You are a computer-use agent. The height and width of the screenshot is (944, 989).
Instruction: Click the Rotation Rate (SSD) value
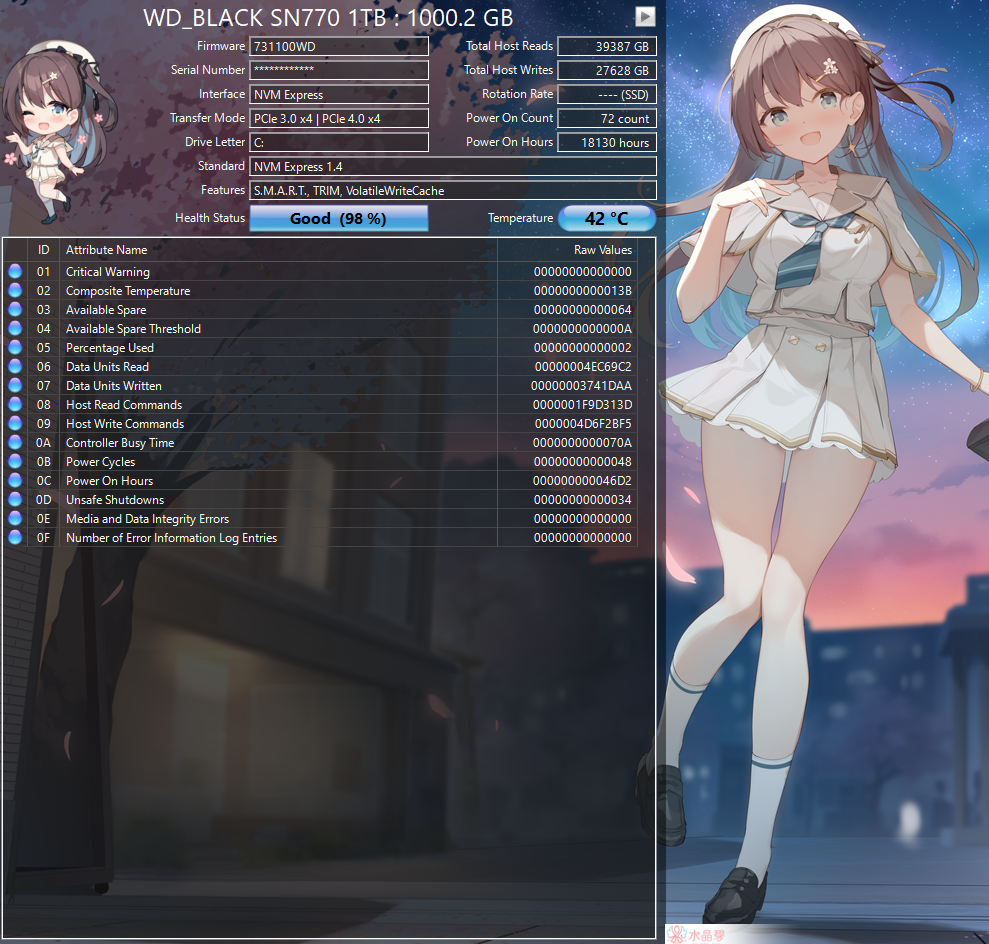pyautogui.click(x=607, y=95)
